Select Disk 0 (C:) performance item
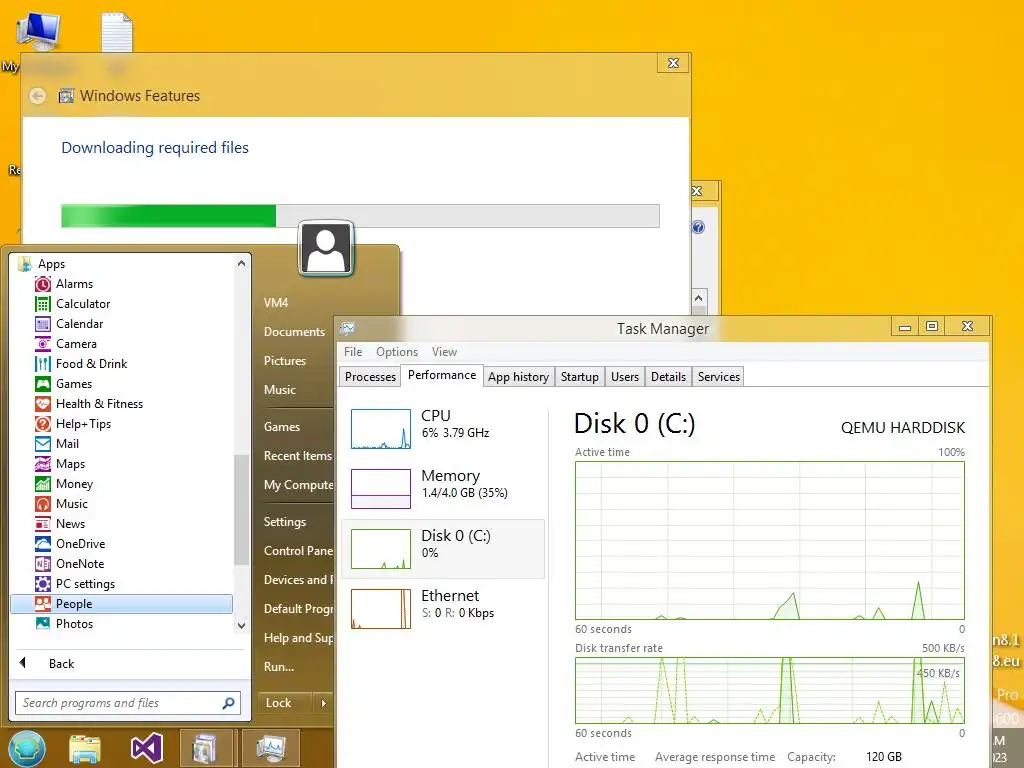The width and height of the screenshot is (1024, 768). pos(443,549)
